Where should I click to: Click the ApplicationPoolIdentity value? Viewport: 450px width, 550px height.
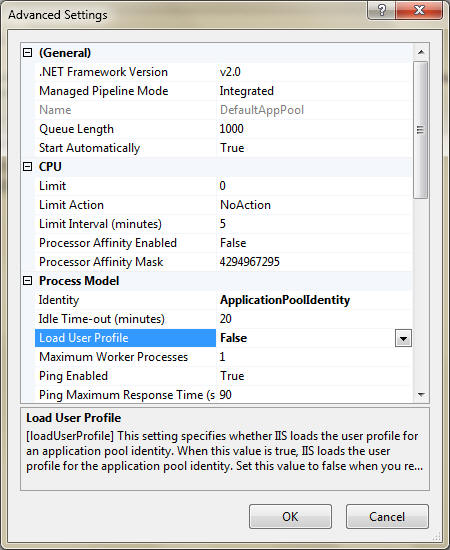tap(285, 300)
